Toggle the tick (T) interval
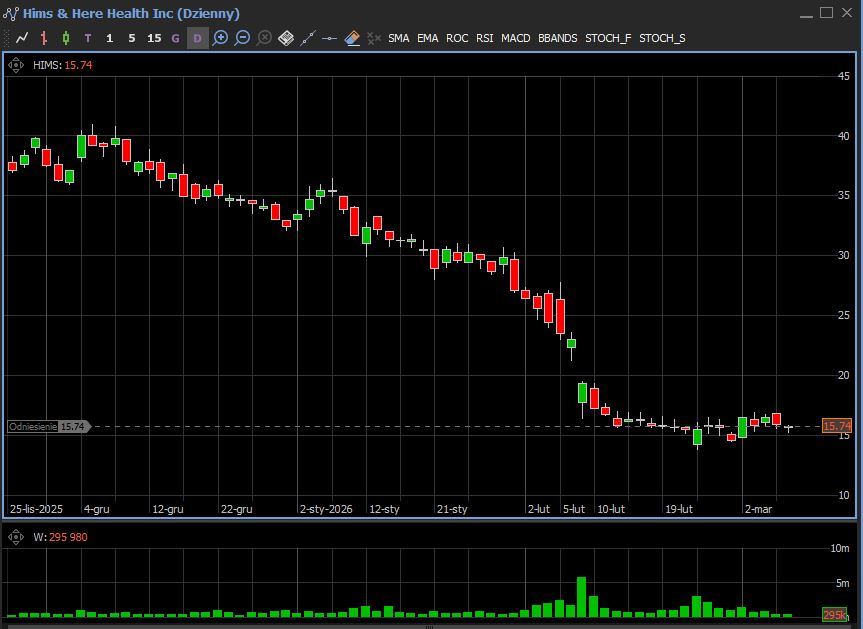 coord(88,38)
